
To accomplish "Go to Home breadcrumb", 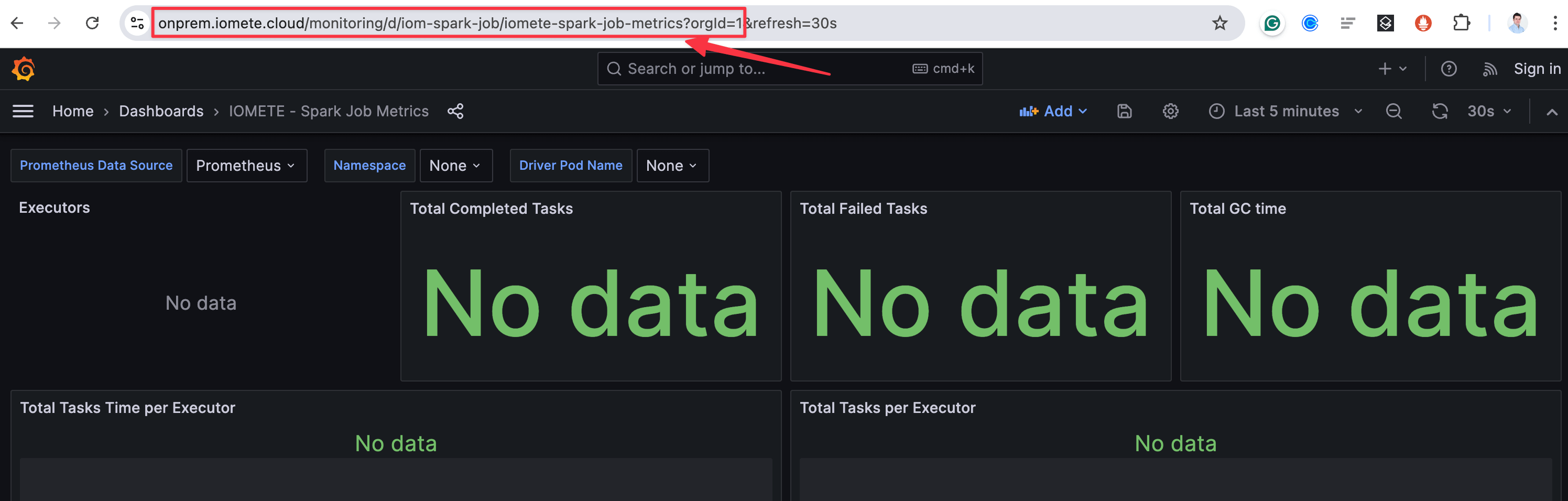I will [73, 112].
